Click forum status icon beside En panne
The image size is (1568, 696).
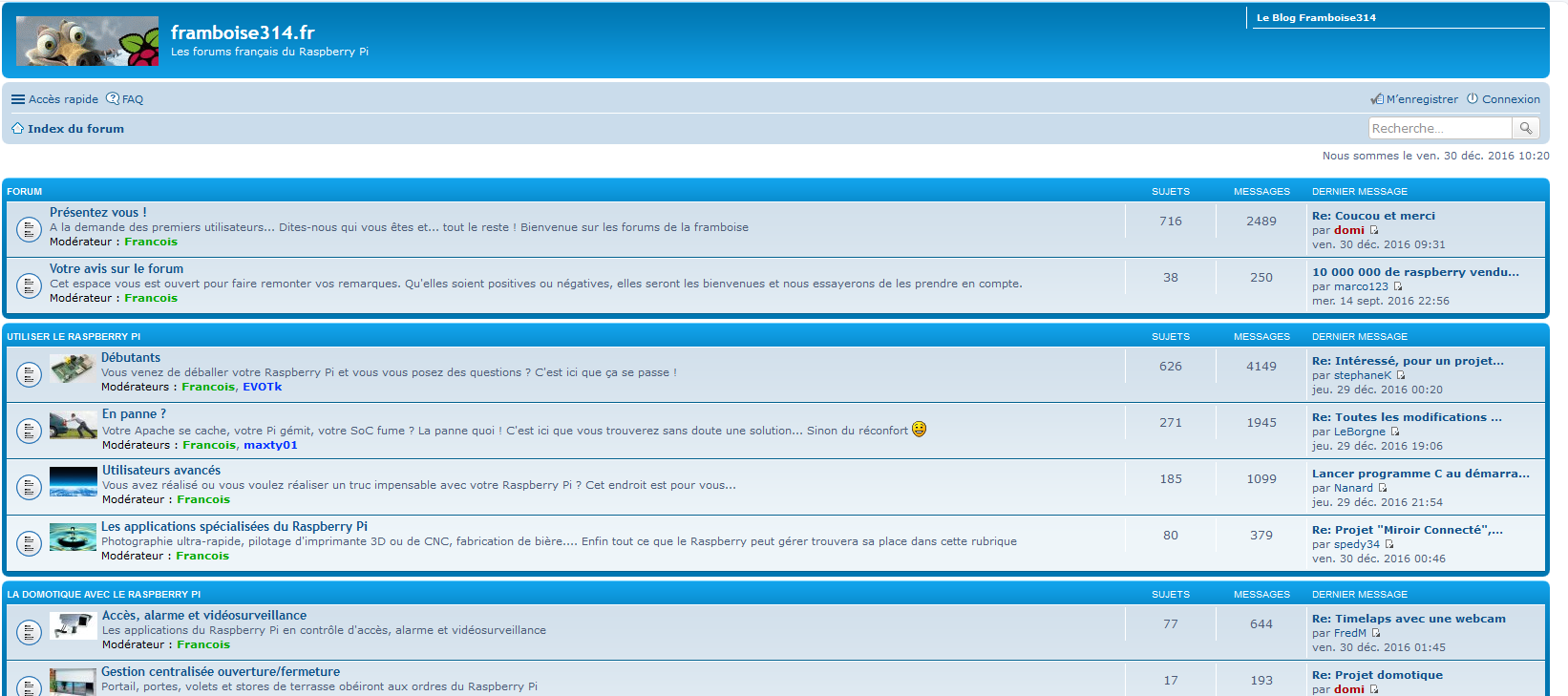[x=29, y=431]
